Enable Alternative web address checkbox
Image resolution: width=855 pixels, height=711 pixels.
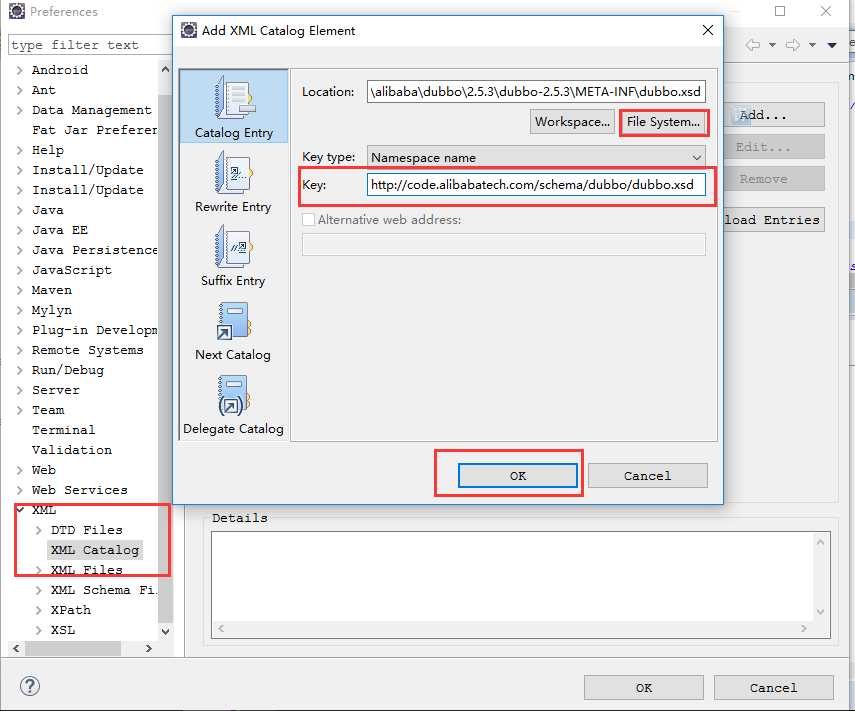(x=309, y=219)
